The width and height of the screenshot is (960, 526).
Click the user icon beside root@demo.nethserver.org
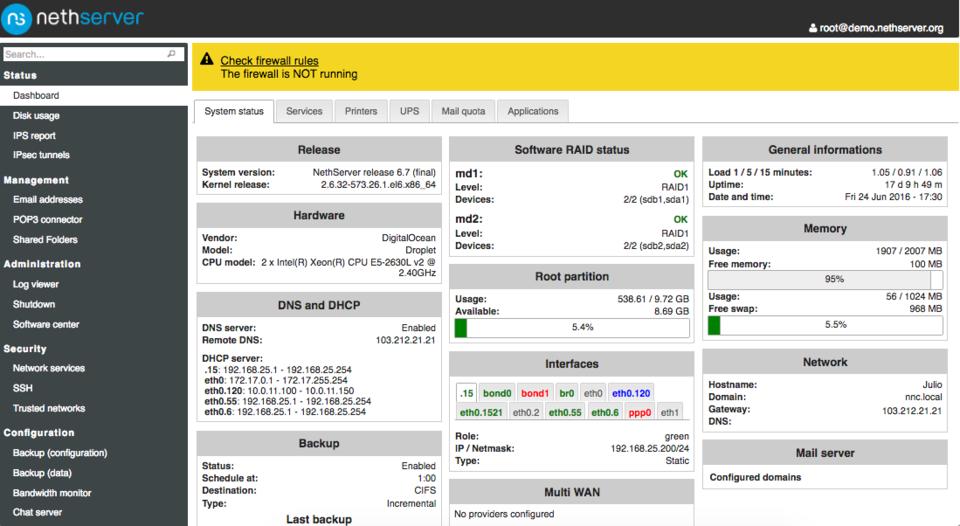coord(811,28)
